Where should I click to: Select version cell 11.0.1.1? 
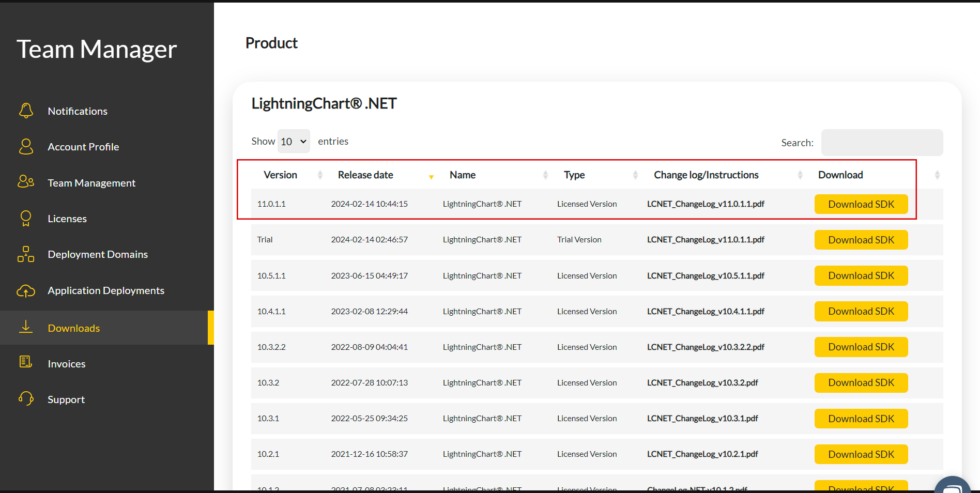(271, 204)
